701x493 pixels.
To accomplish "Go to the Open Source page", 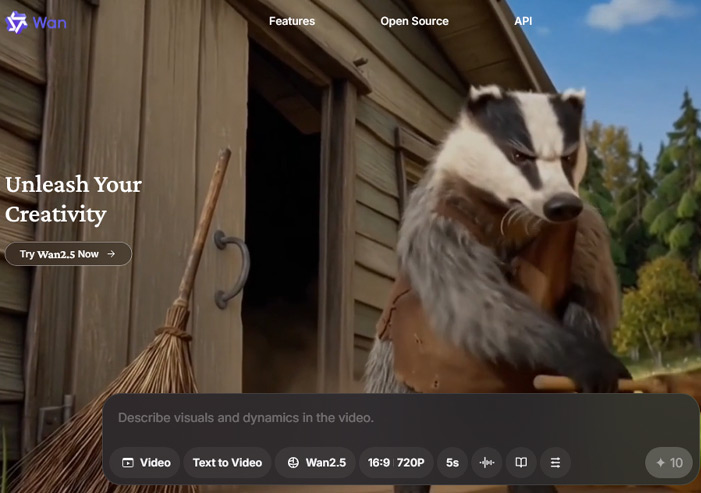I will [x=414, y=21].
